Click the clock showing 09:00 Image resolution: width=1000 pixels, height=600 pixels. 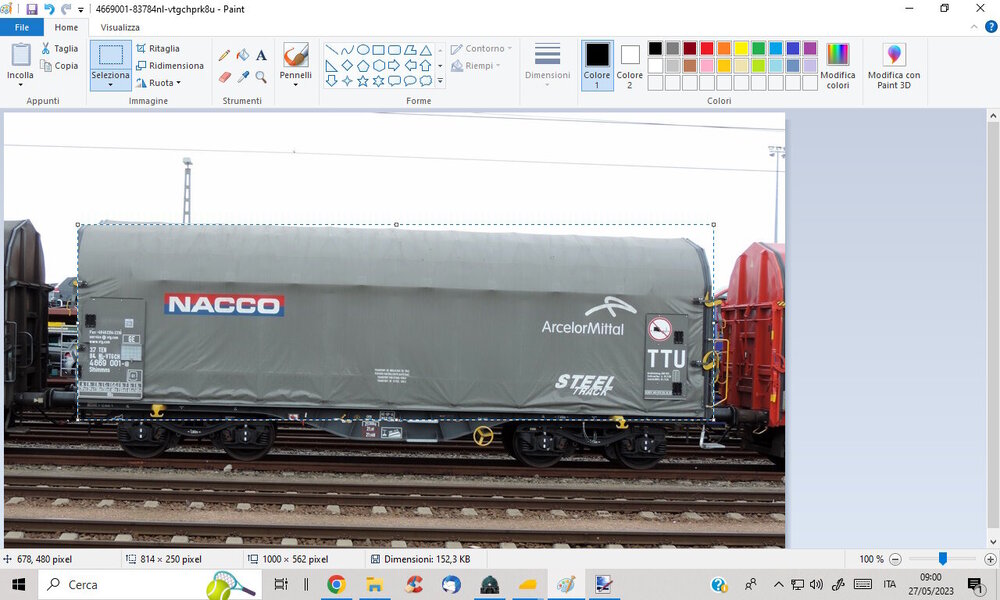point(930,577)
